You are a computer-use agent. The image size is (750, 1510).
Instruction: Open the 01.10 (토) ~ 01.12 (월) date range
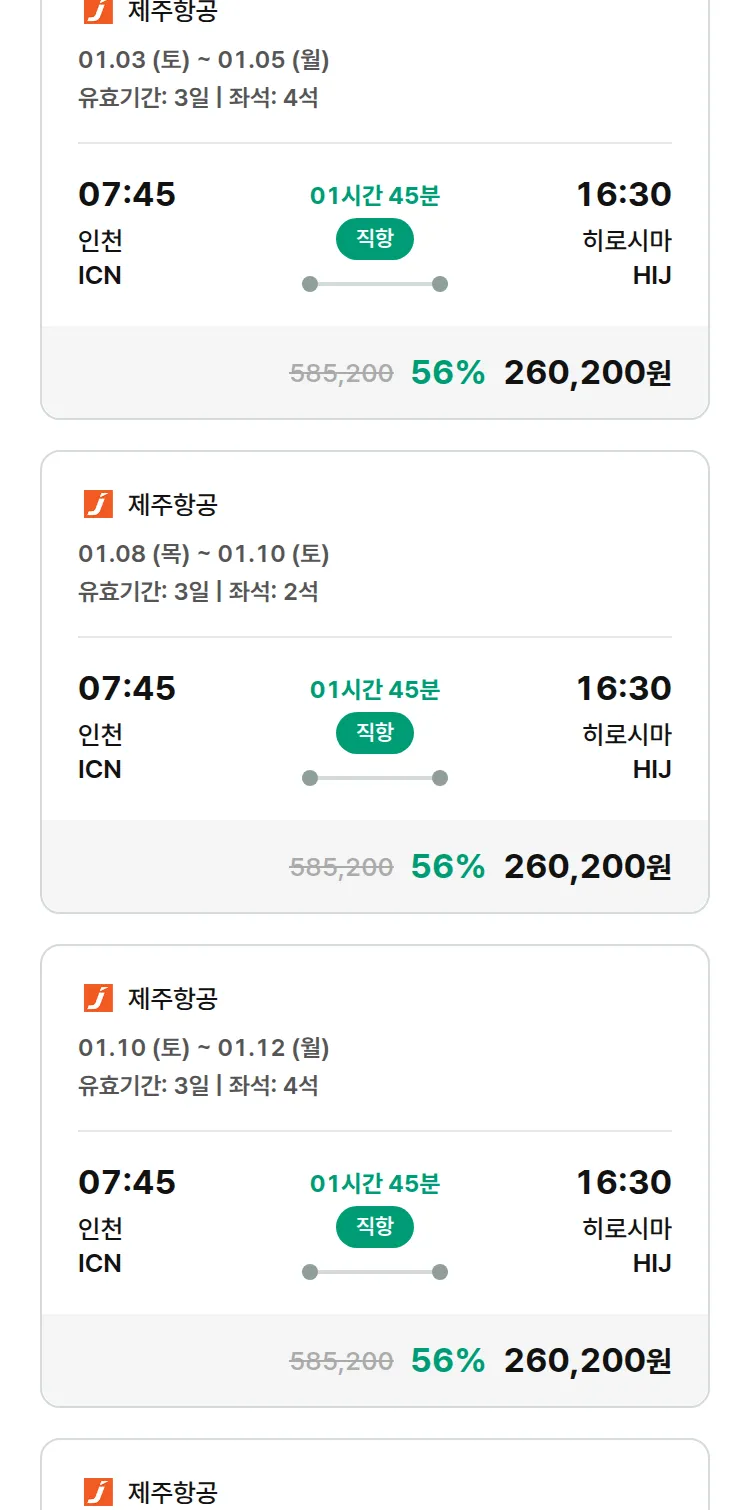pyautogui.click(x=203, y=1048)
